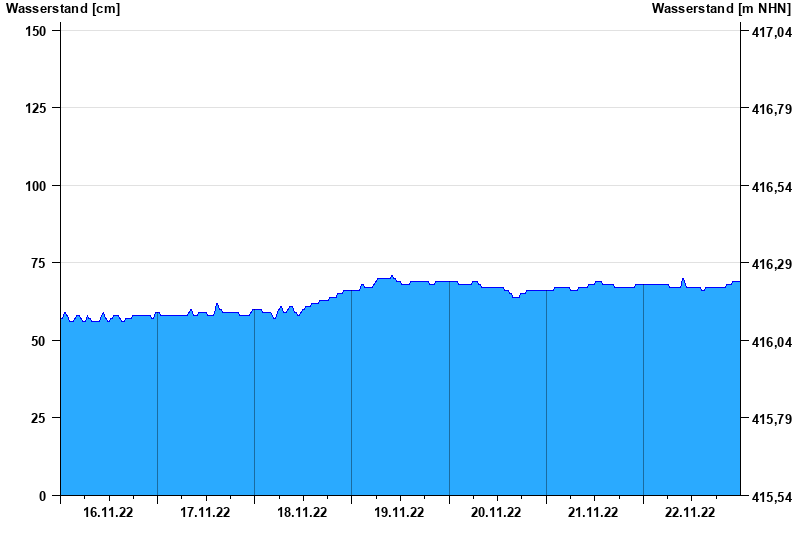Click the 'Wasserstand [cm]' axis title
The image size is (800, 550).
click(x=63, y=9)
